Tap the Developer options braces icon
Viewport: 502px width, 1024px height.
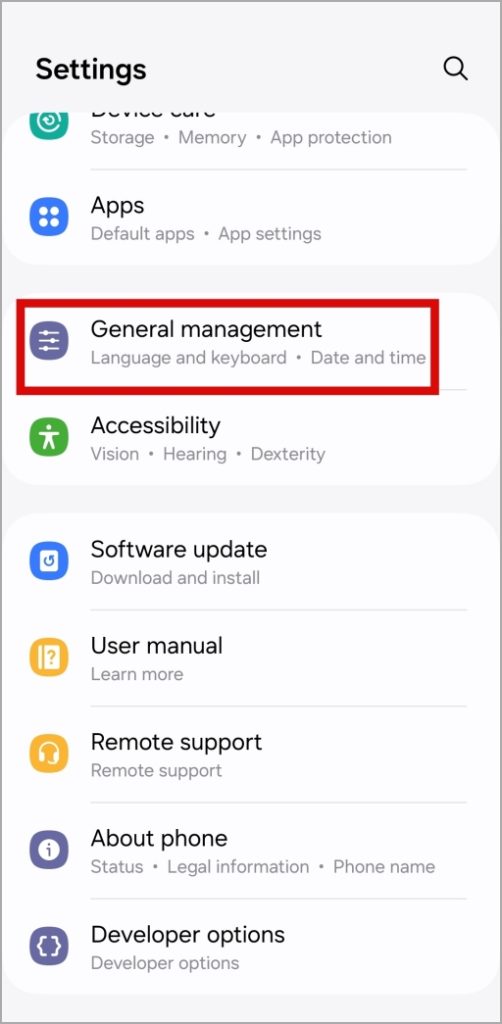[49, 946]
